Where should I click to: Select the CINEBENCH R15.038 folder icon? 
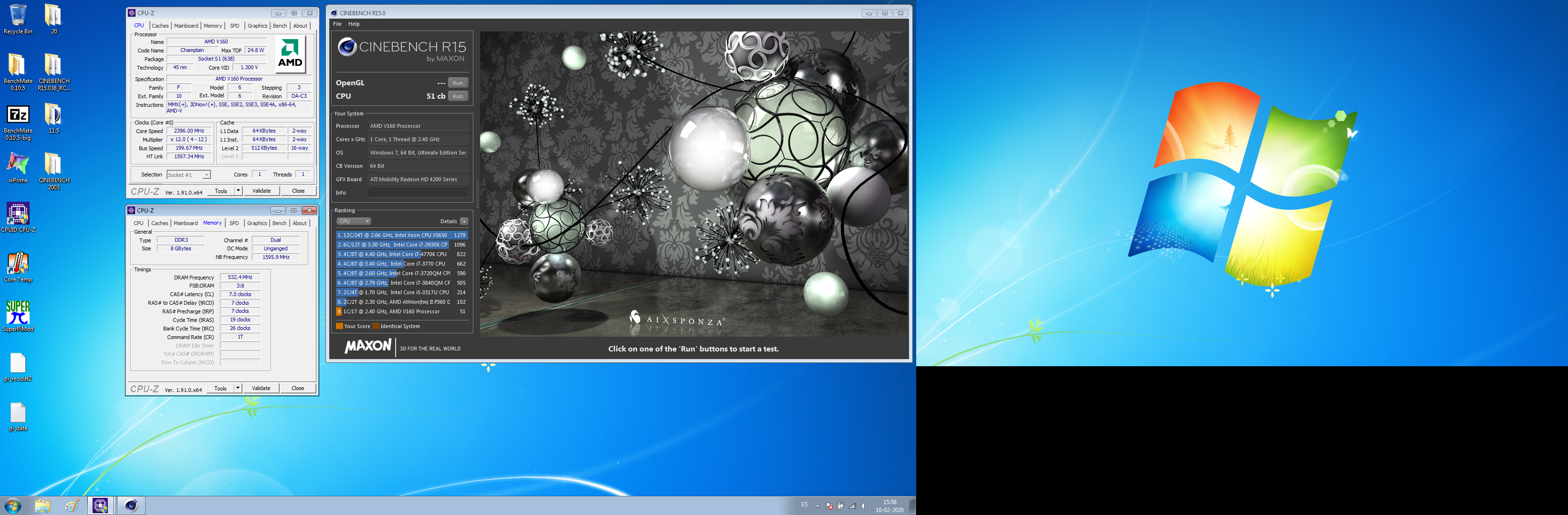click(x=53, y=72)
